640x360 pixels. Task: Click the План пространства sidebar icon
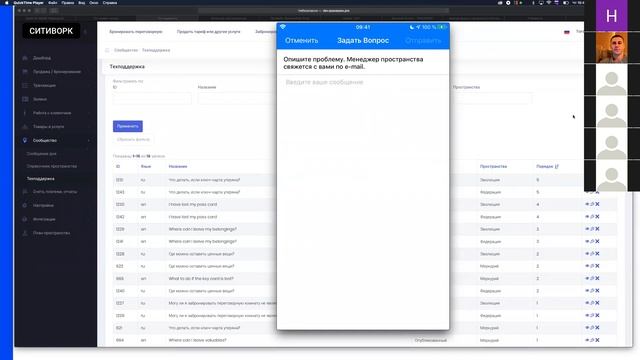coord(25,233)
